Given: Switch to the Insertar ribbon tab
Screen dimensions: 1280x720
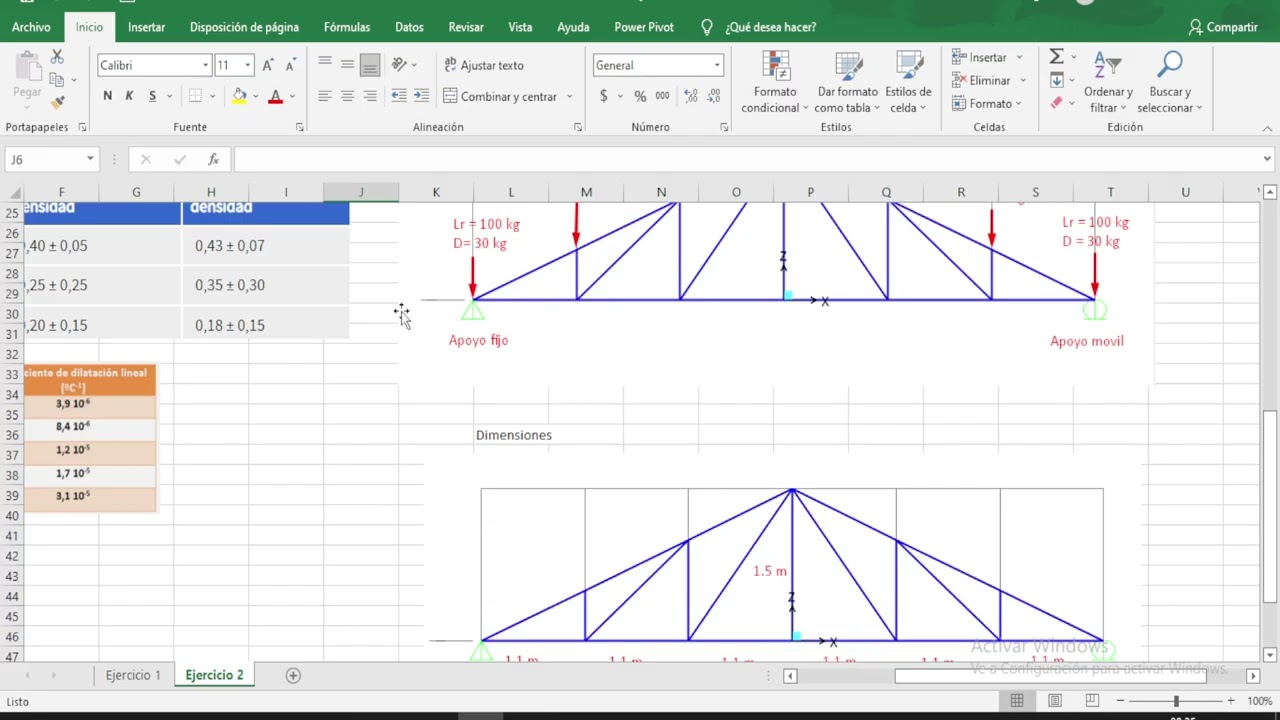Looking at the screenshot, I should [146, 27].
